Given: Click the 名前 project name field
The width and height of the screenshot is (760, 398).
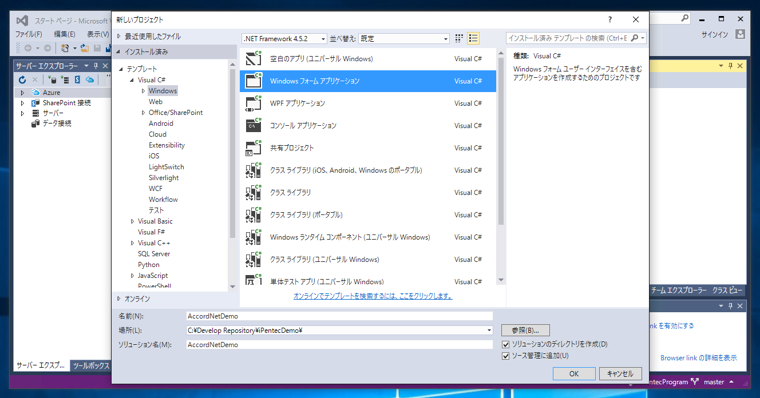Looking at the screenshot, I should point(339,316).
